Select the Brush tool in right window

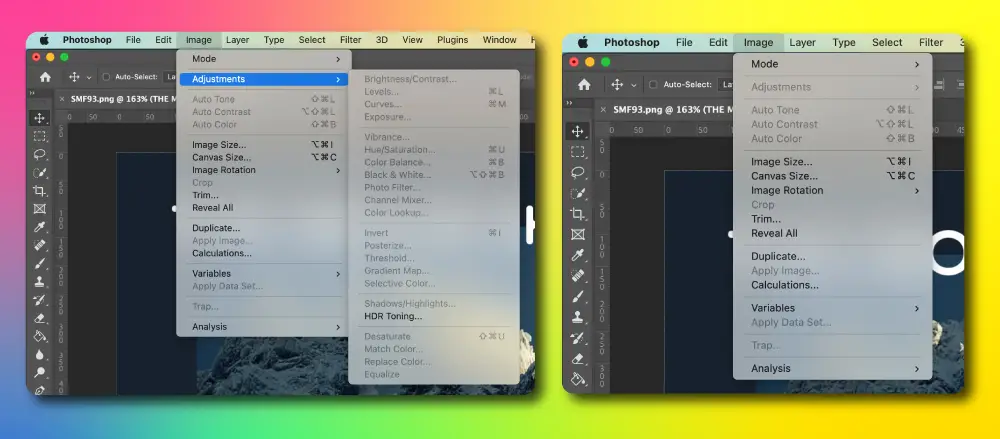click(x=578, y=297)
